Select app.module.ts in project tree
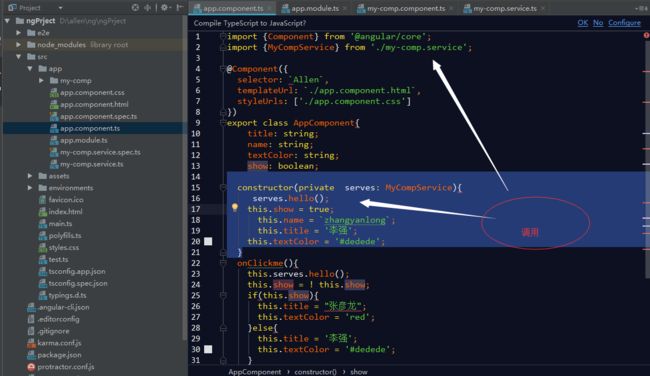Image resolution: width=650 pixels, height=376 pixels. point(83,141)
